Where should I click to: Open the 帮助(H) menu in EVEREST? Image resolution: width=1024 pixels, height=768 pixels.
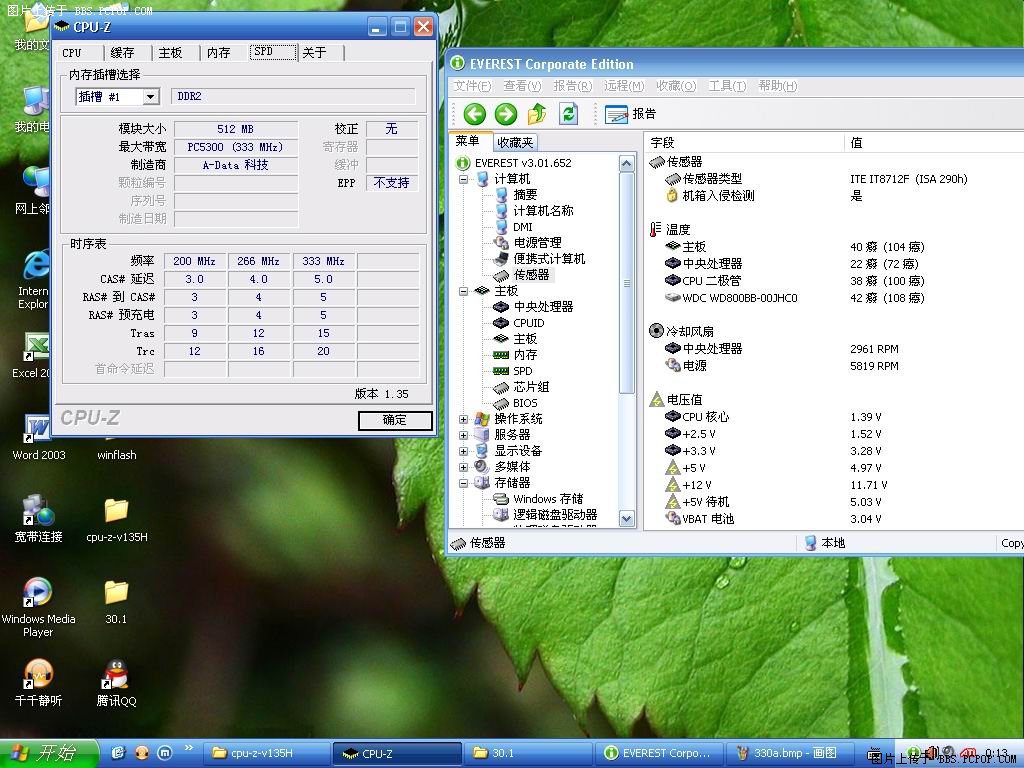point(778,86)
